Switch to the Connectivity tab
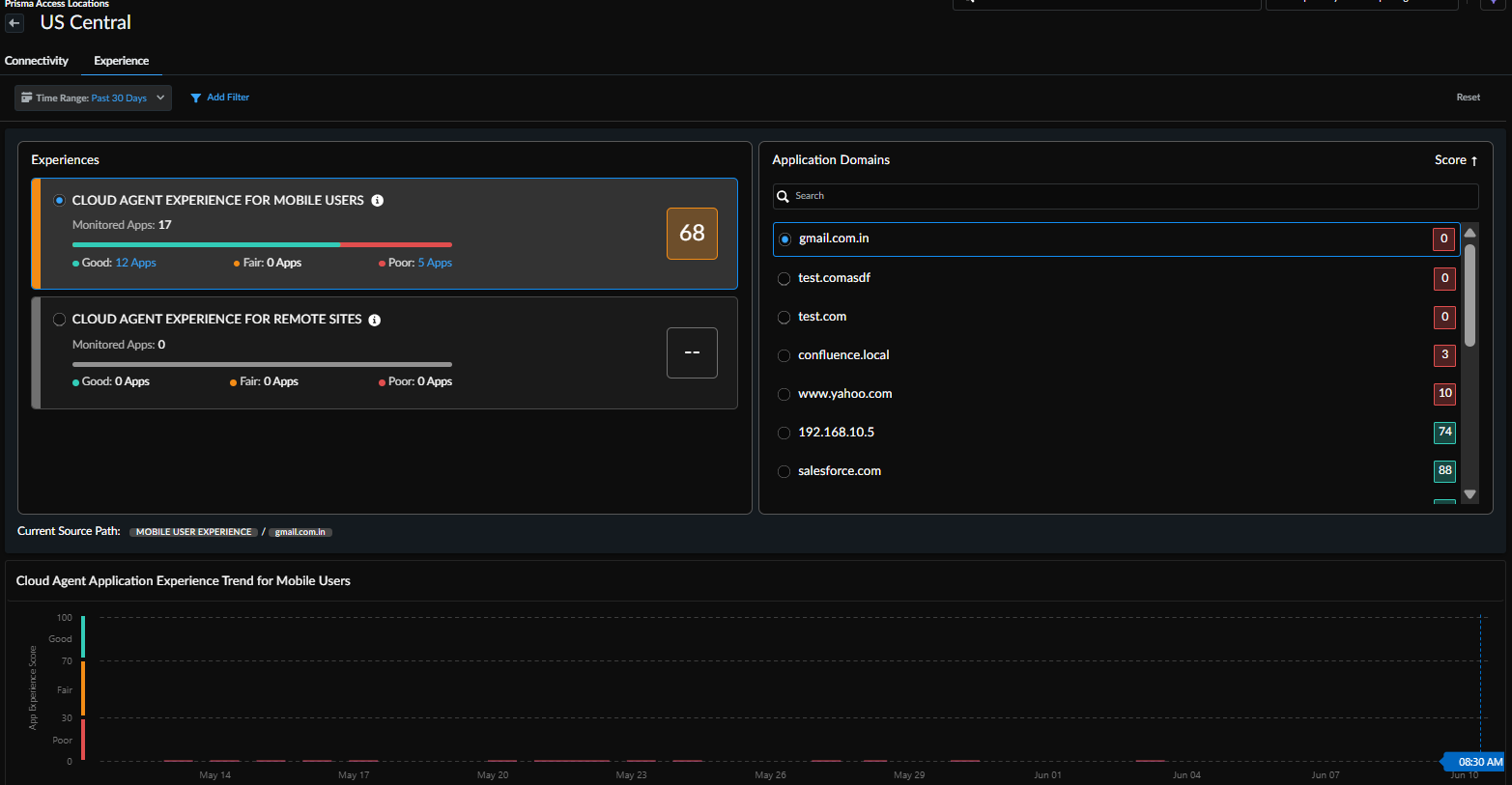The image size is (1512, 785). point(37,61)
